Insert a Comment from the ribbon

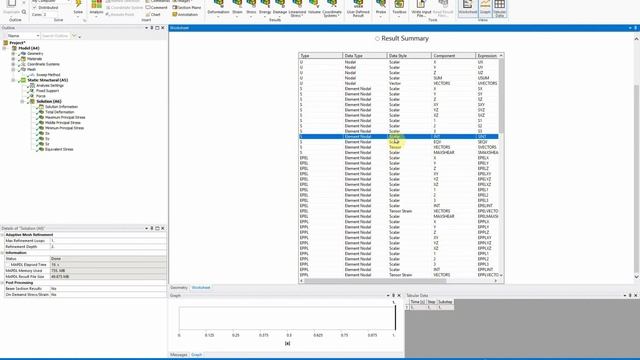coord(156,7)
